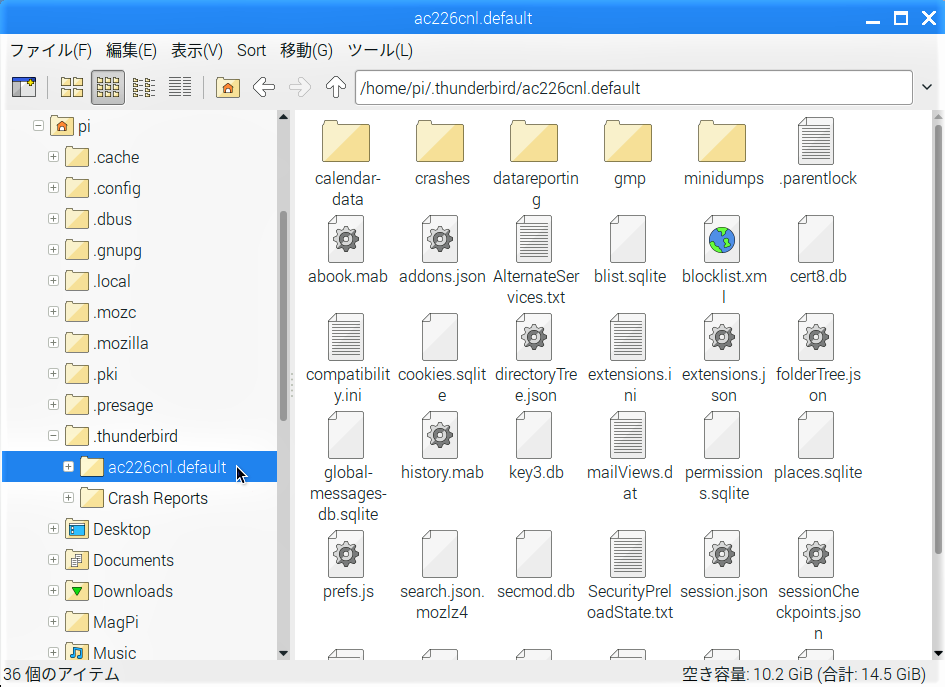Select the search.json.mozlz4 file
Viewport: 945px width, 687px height.
tap(442, 576)
